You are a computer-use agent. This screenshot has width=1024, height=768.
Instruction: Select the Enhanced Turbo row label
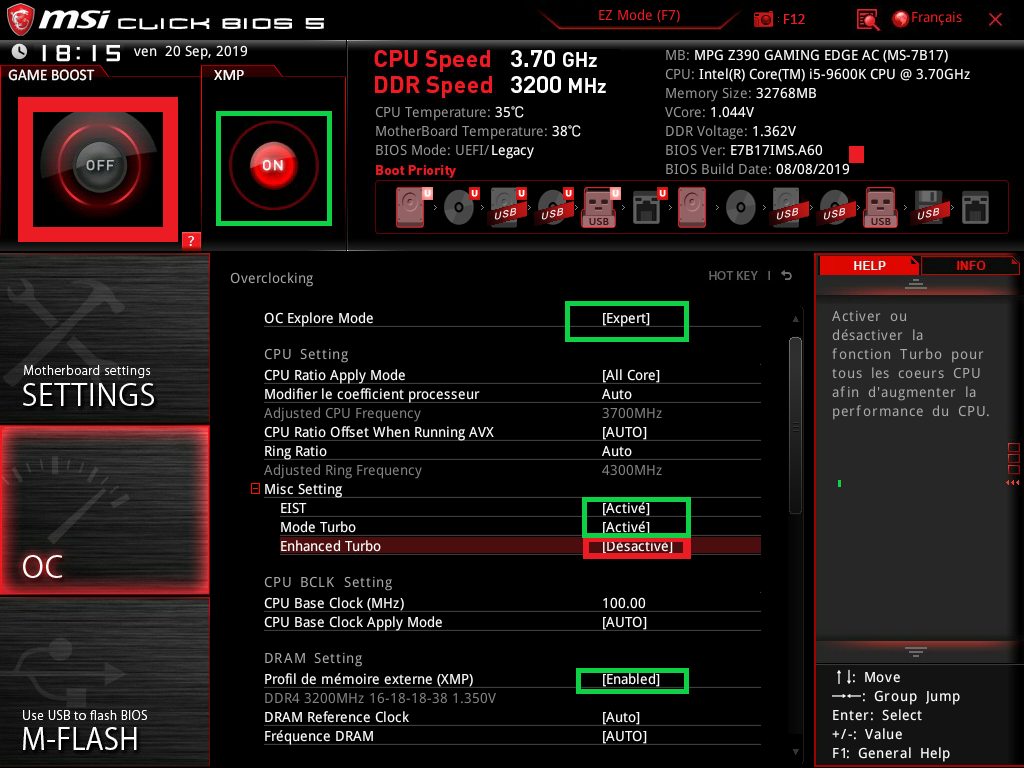pos(330,546)
